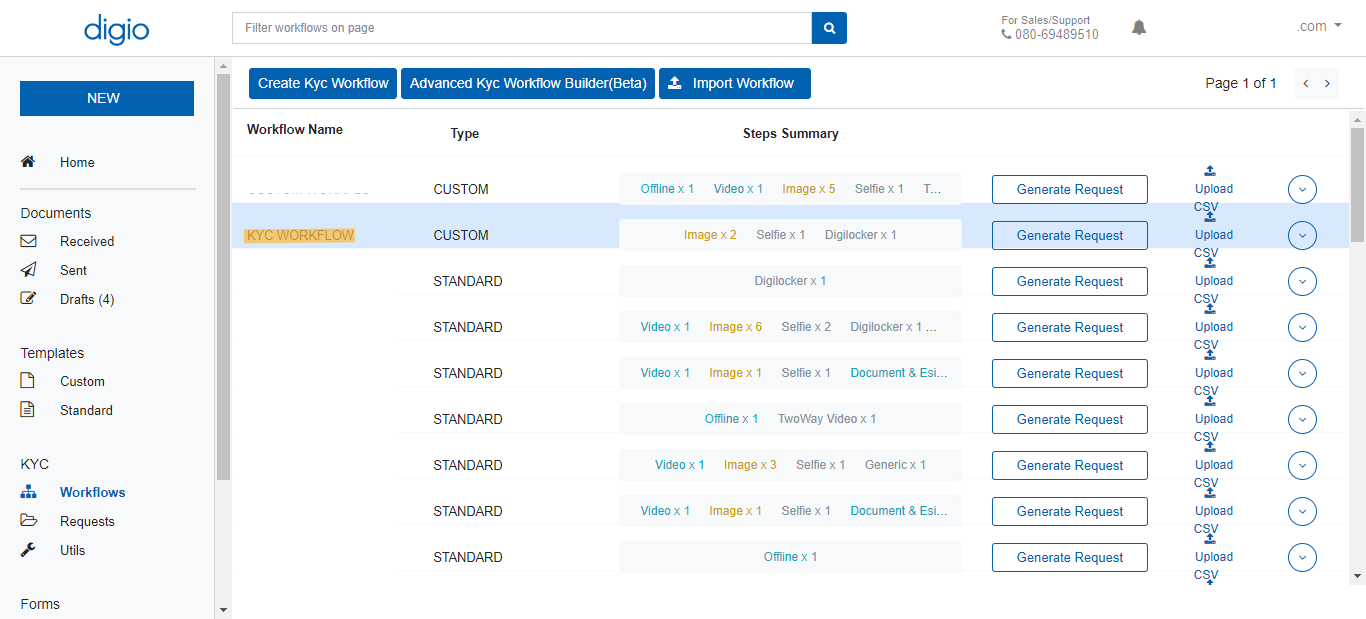Open the Forms section in sidebar
The width and height of the screenshot is (1366, 619).
click(40, 604)
